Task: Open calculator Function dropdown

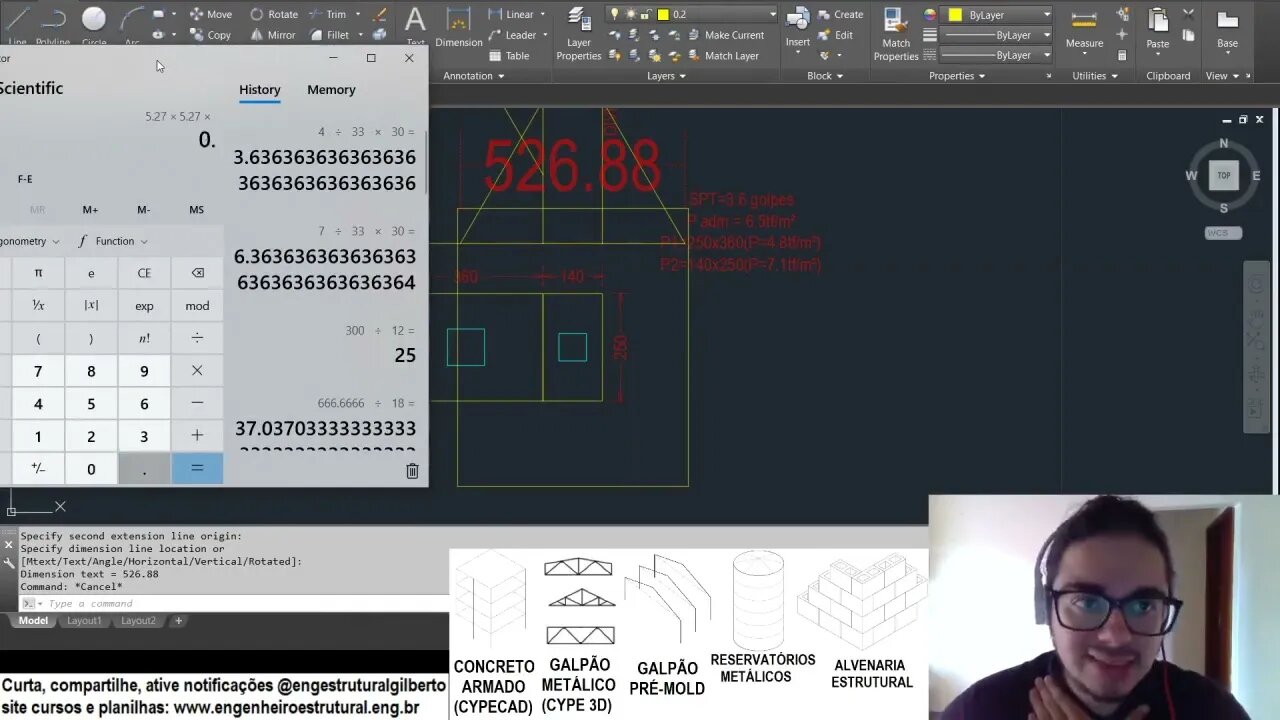Action: 113,241
